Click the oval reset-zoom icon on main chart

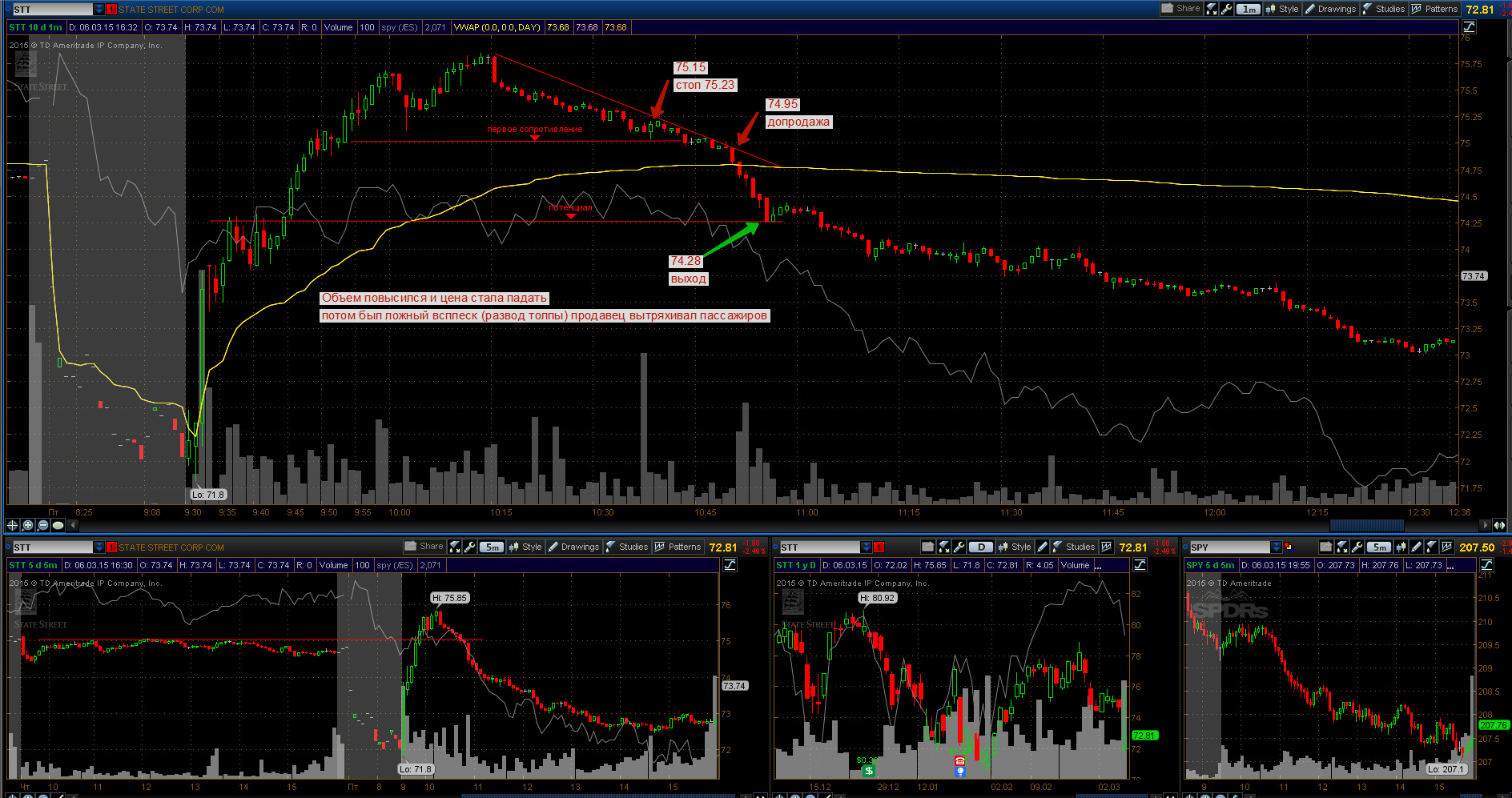coord(58,525)
